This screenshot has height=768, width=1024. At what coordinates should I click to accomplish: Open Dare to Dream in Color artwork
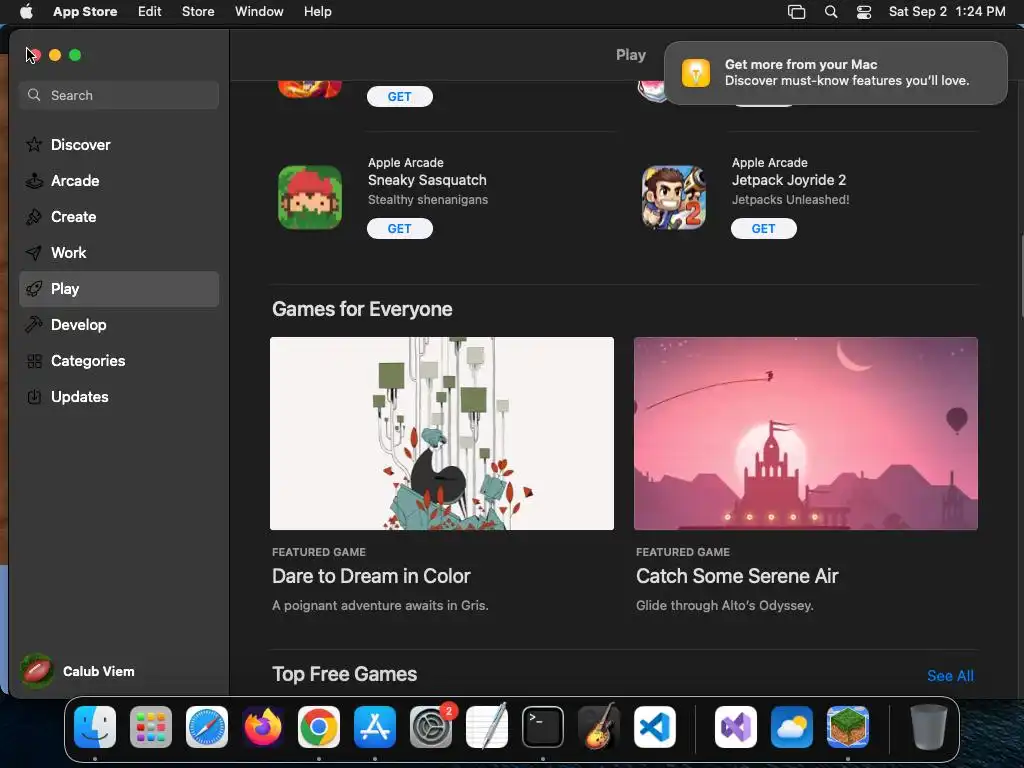(441, 434)
